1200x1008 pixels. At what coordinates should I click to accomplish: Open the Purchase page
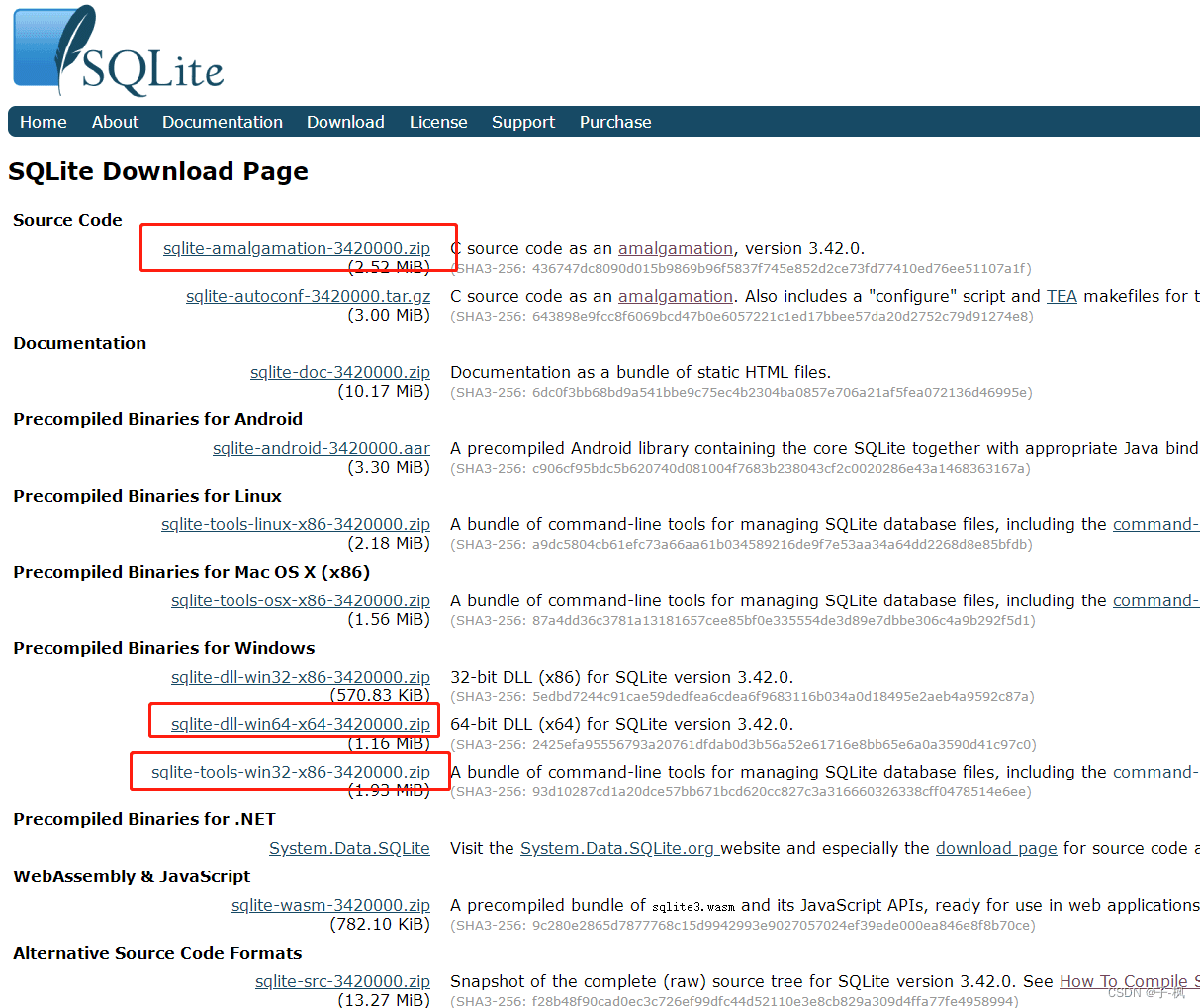point(614,121)
